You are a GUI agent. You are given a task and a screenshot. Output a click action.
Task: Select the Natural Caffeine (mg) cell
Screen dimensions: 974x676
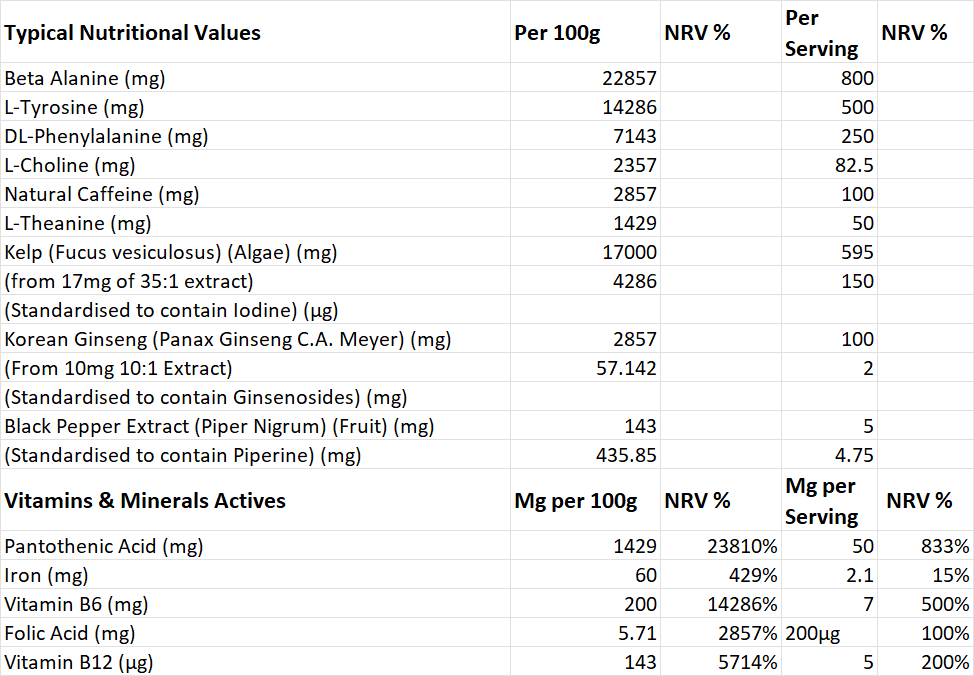pyautogui.click(x=255, y=194)
